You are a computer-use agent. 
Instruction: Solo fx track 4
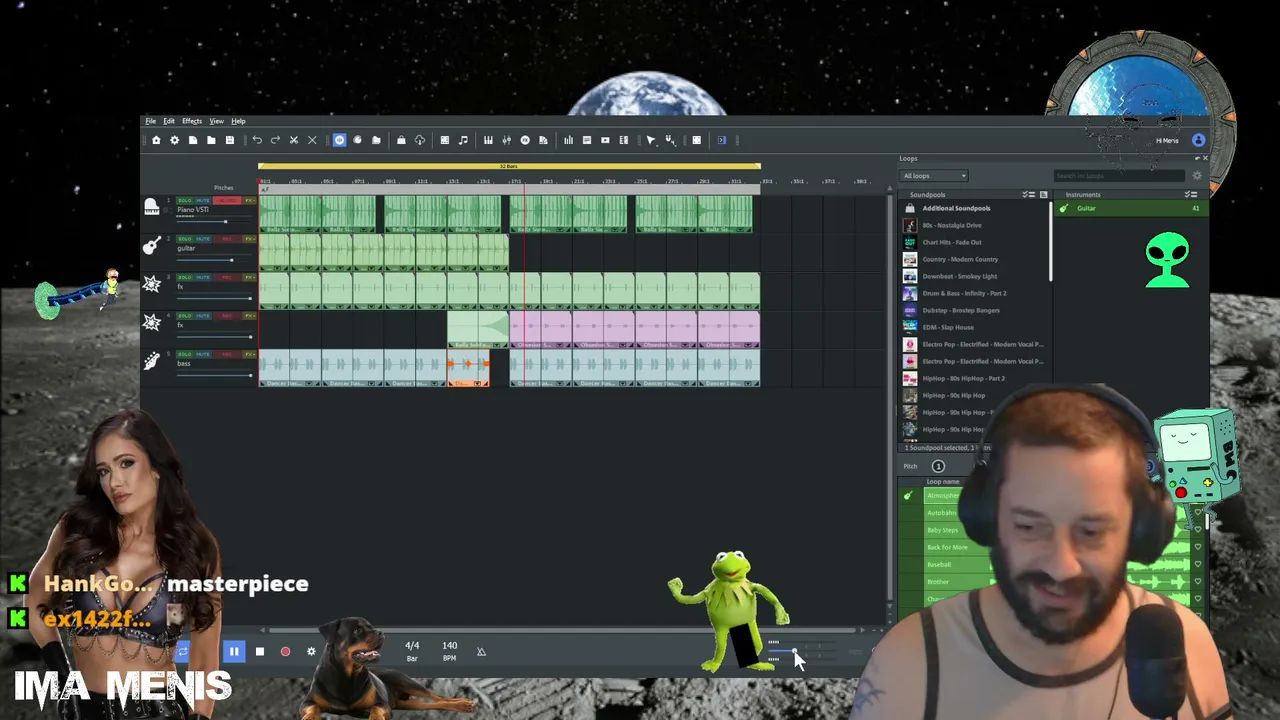185,316
